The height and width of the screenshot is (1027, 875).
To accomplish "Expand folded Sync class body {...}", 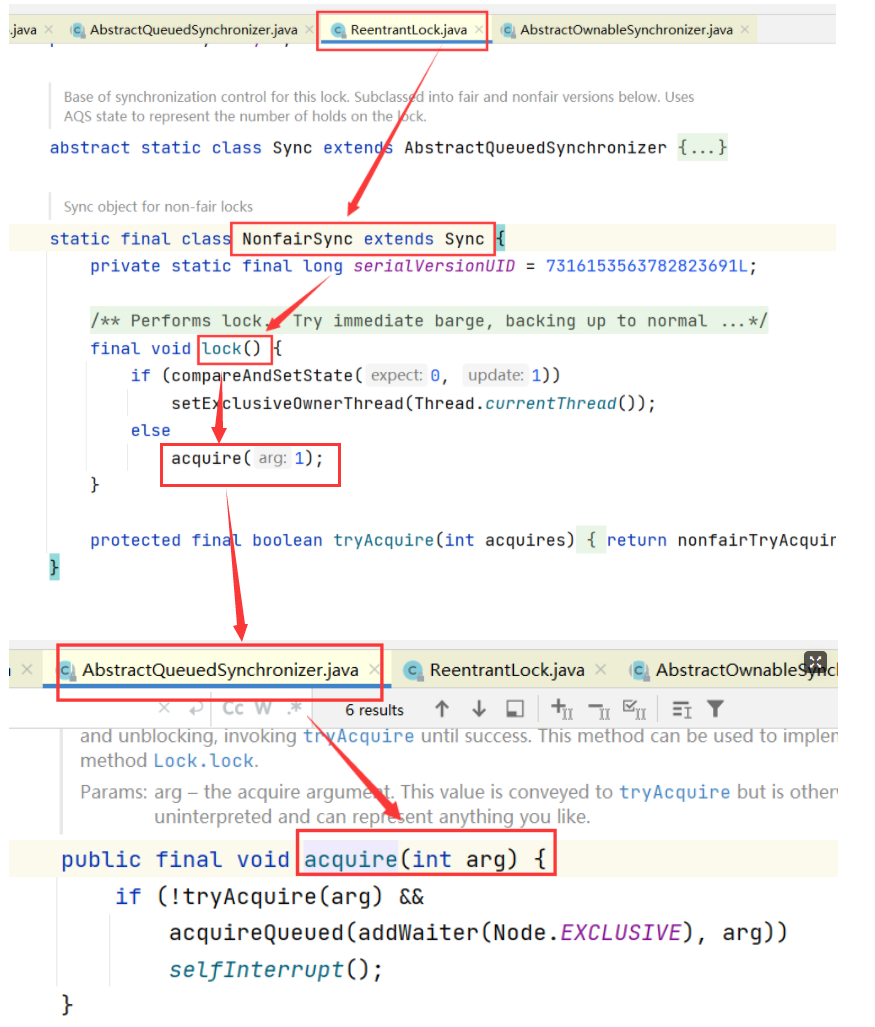I will coord(702,148).
